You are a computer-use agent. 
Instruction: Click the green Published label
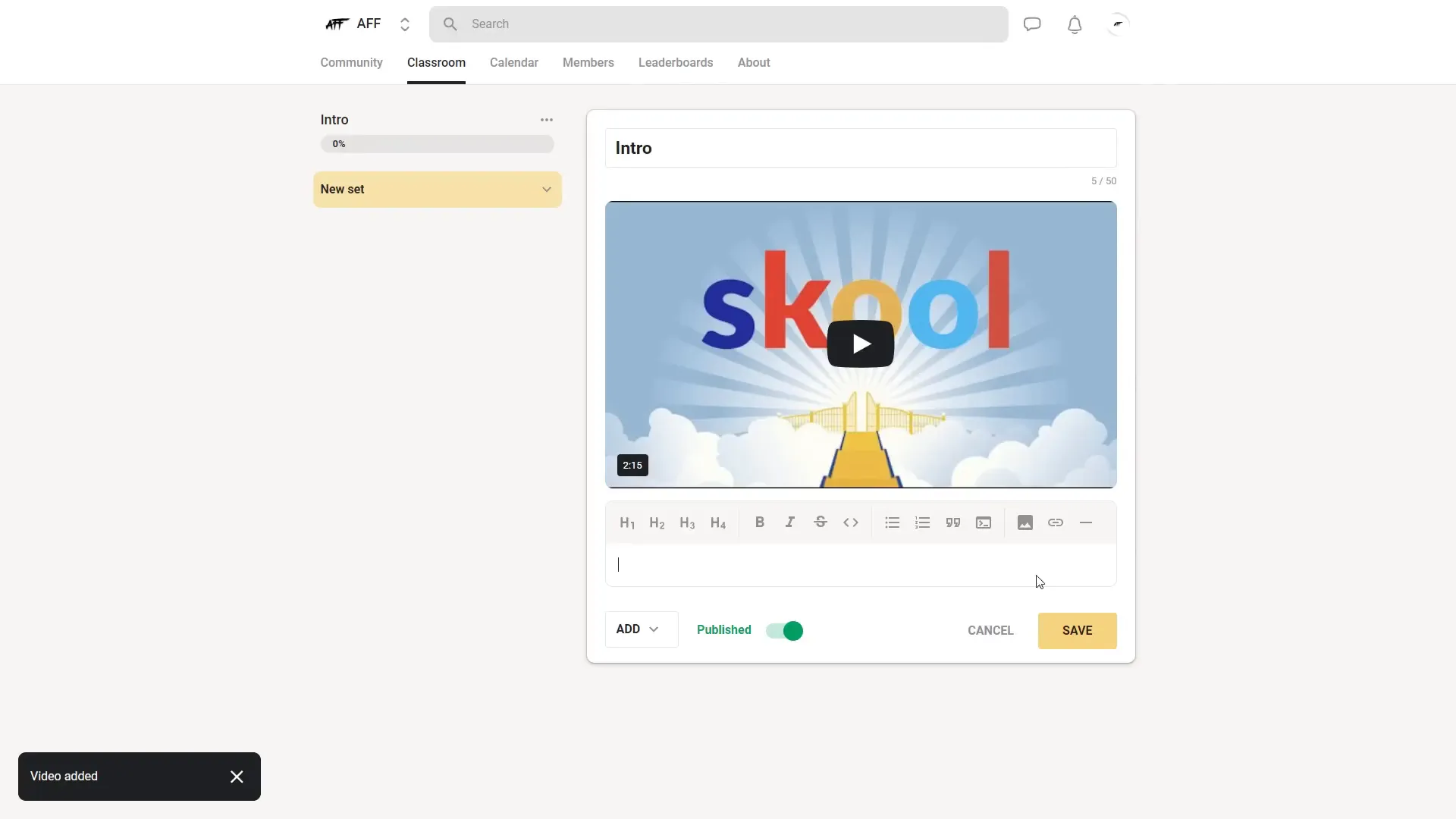724,630
